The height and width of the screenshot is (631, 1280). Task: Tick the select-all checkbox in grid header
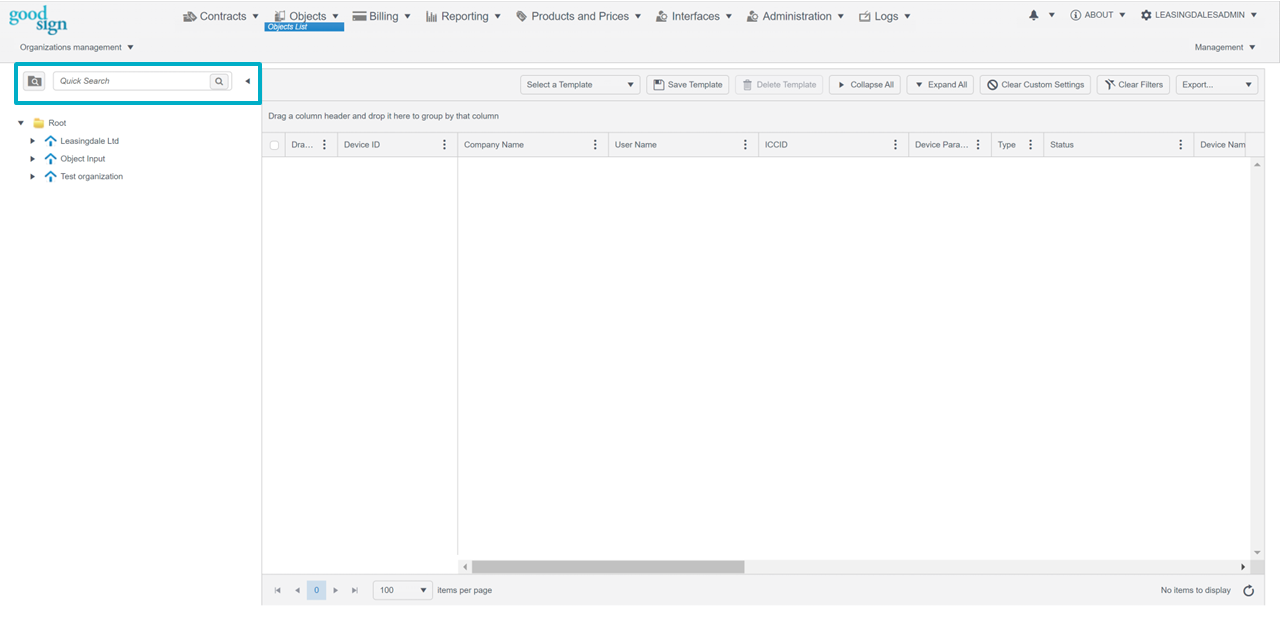click(274, 145)
